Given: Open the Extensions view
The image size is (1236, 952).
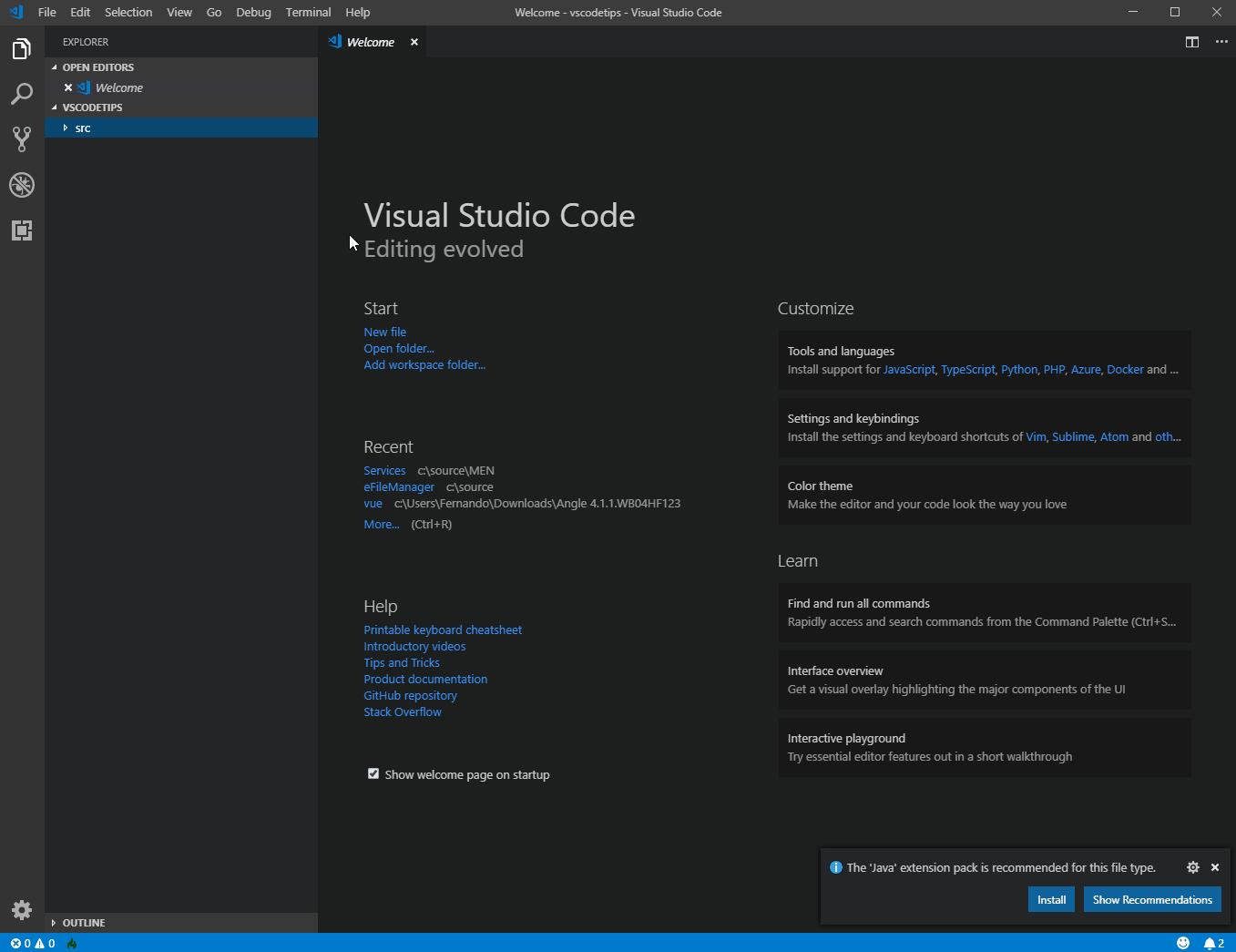Looking at the screenshot, I should [22, 230].
